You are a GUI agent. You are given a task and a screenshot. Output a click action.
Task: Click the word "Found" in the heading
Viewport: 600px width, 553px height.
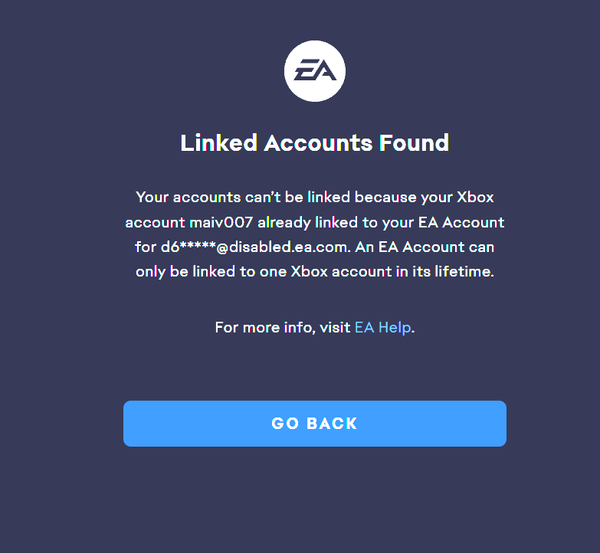[x=414, y=143]
